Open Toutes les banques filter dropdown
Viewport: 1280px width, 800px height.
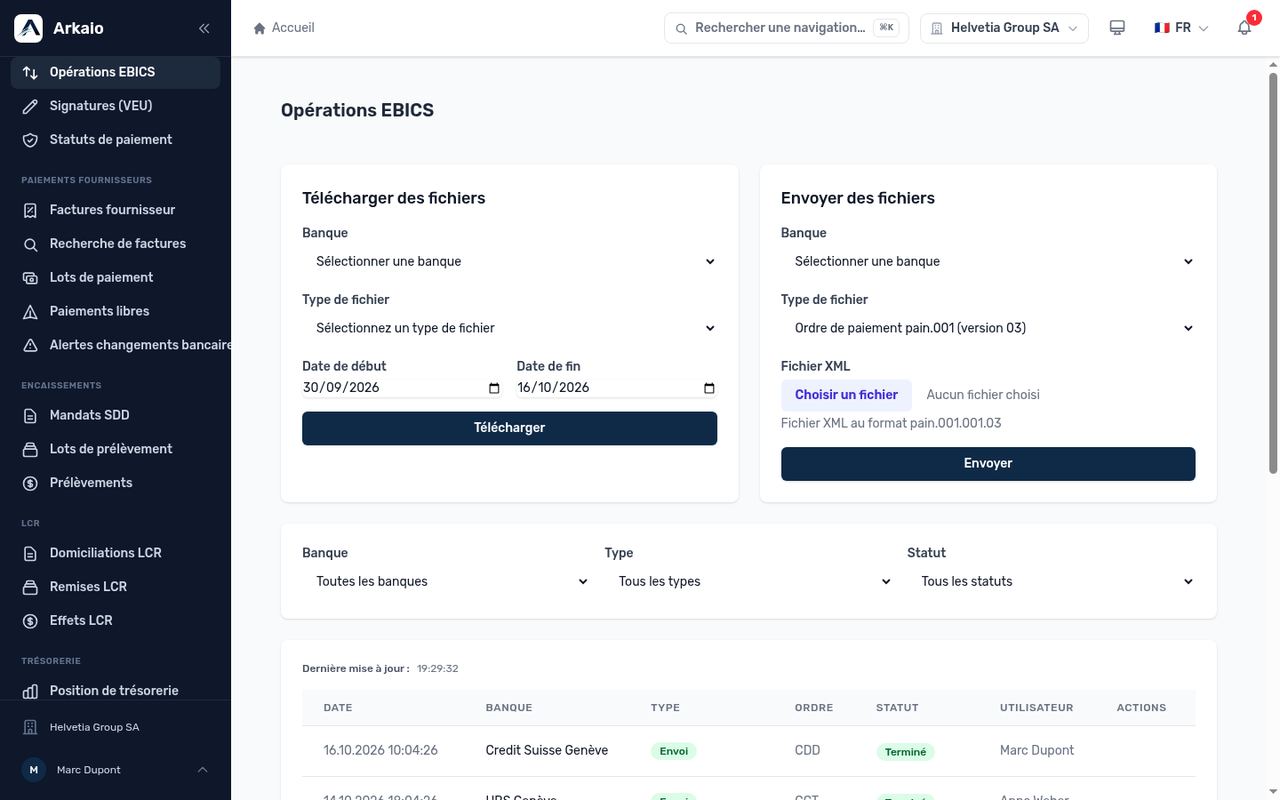446,581
